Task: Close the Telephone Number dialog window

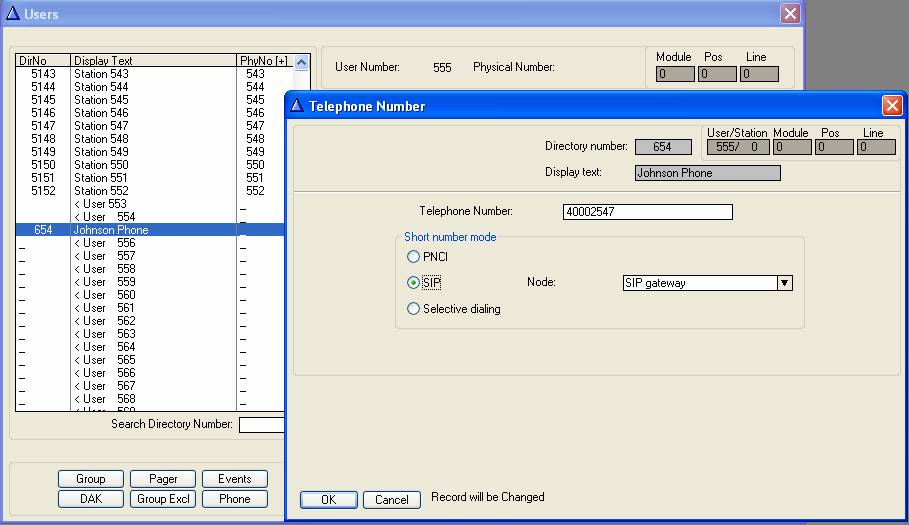Action: point(892,105)
